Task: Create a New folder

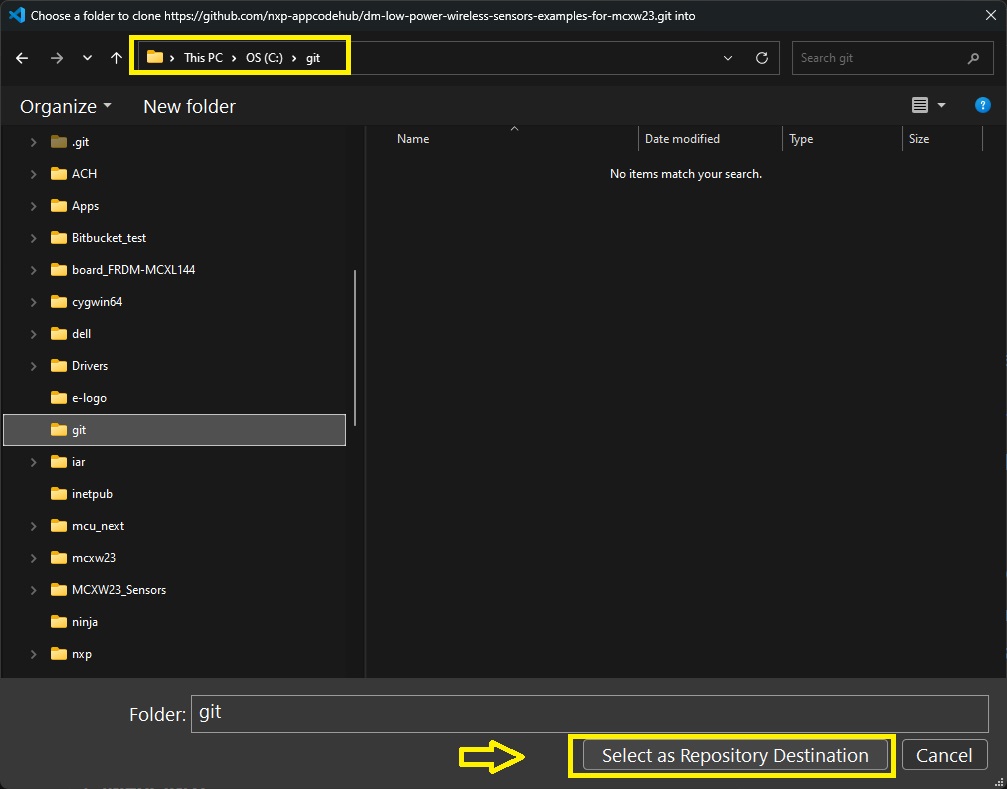Action: click(x=189, y=106)
